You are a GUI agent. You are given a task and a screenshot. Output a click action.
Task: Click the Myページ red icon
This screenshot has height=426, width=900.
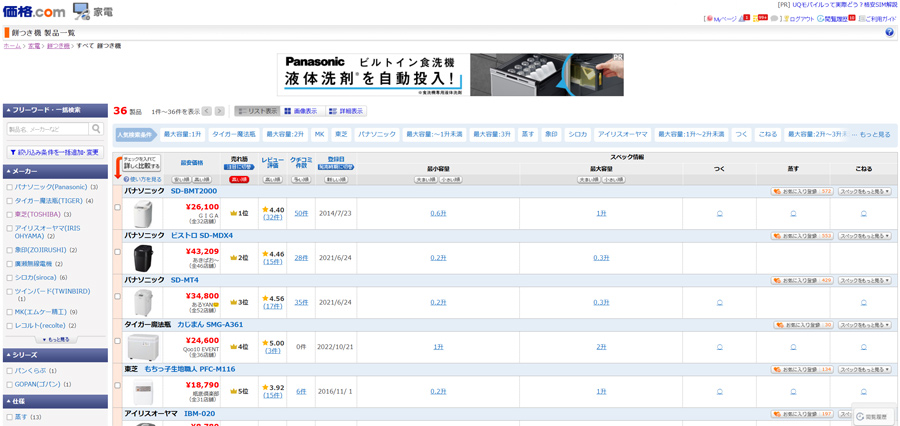(710, 19)
